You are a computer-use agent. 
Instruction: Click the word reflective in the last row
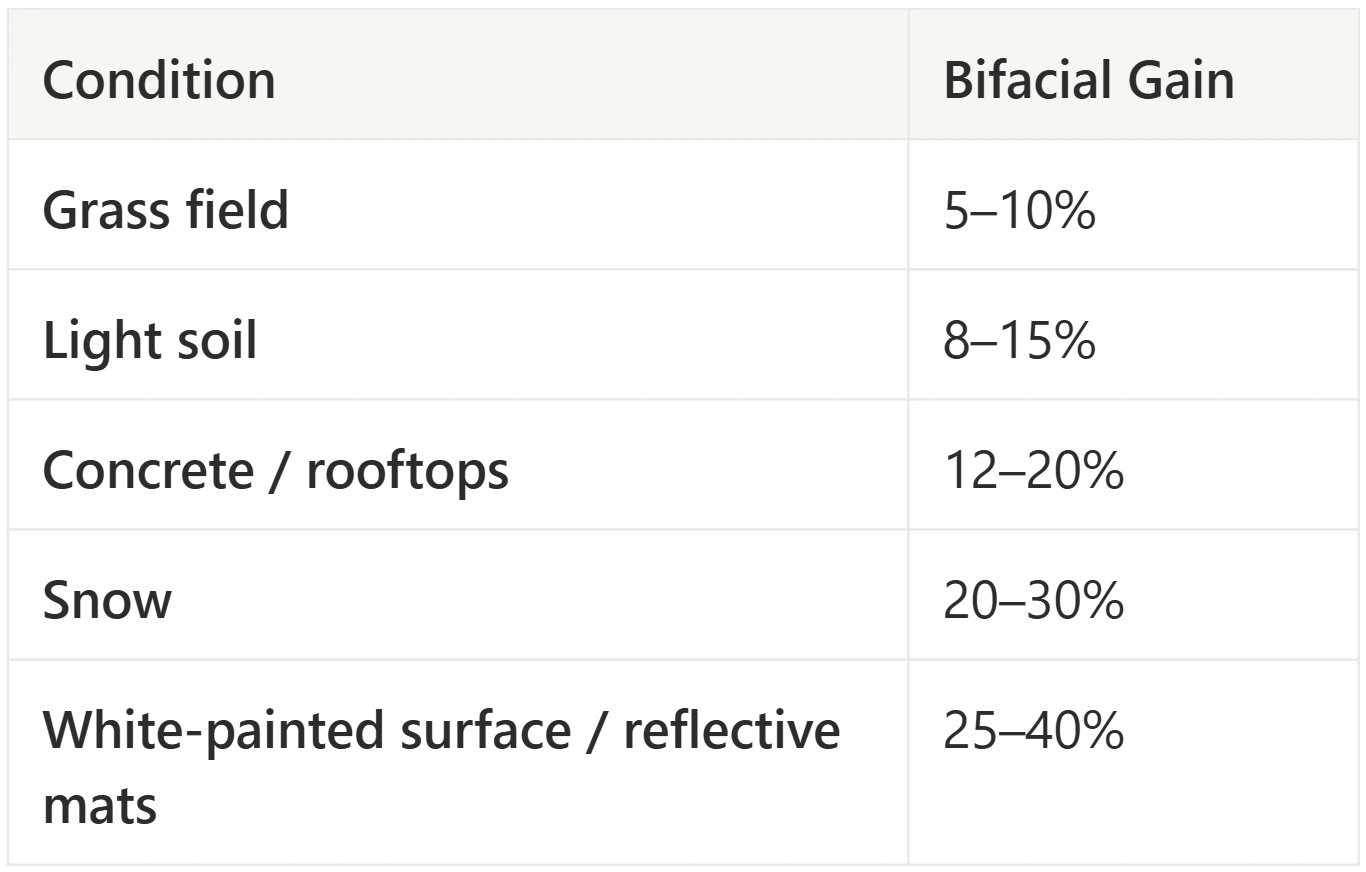point(732,730)
